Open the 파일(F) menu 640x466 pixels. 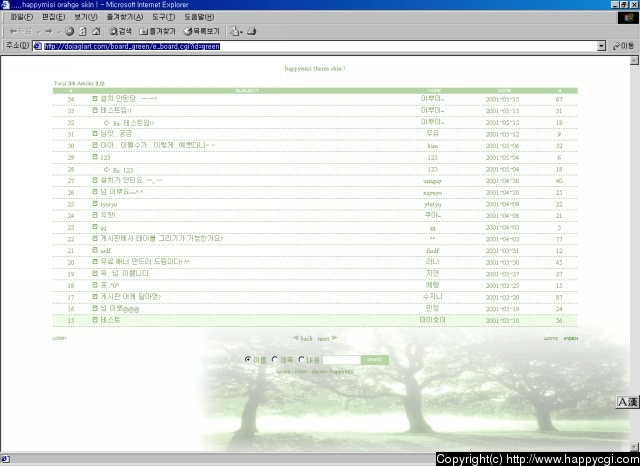point(22,17)
